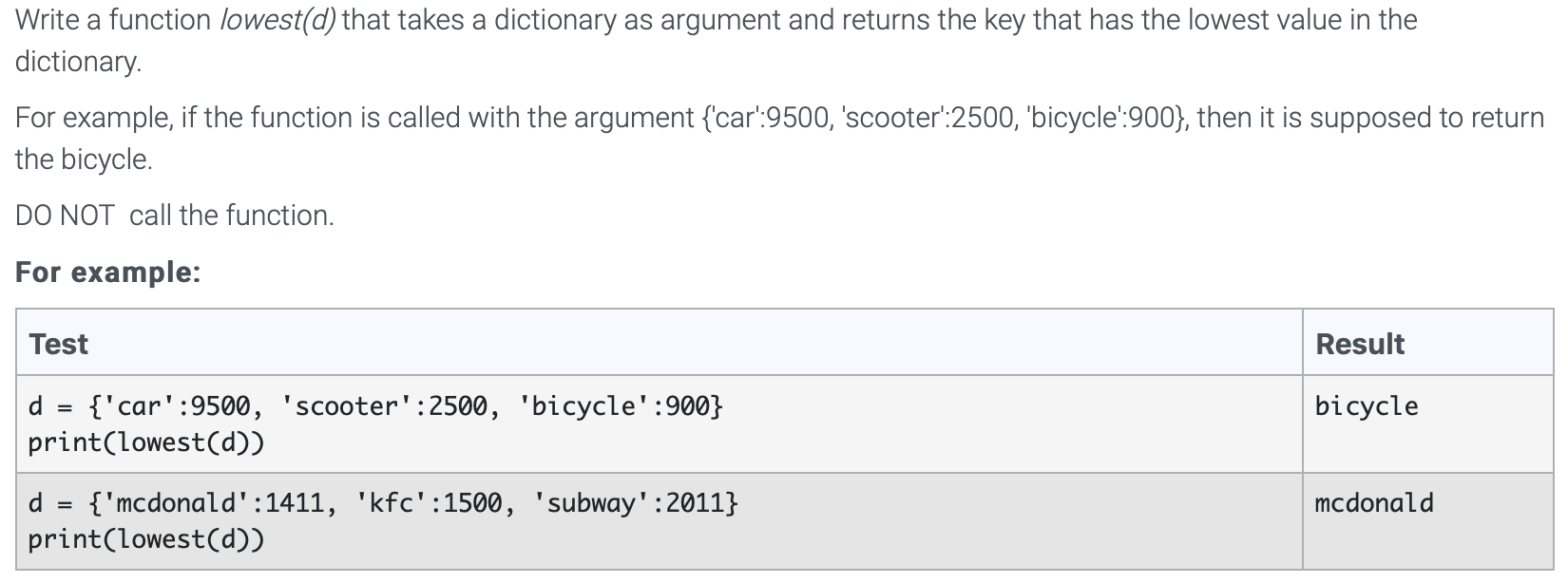This screenshot has height=583, width=1568.
Task: Click 'scooter':2500 in the first test code
Action: point(384,406)
